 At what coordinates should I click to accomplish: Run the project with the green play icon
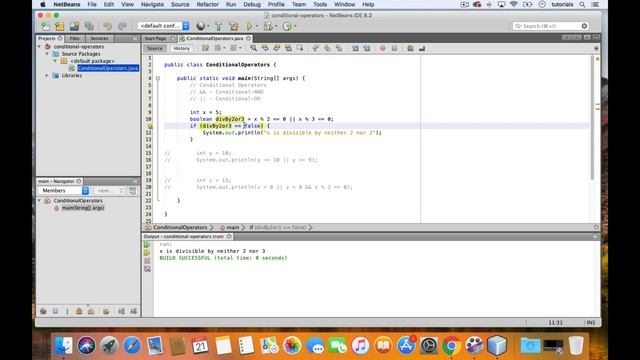pyautogui.click(x=249, y=27)
